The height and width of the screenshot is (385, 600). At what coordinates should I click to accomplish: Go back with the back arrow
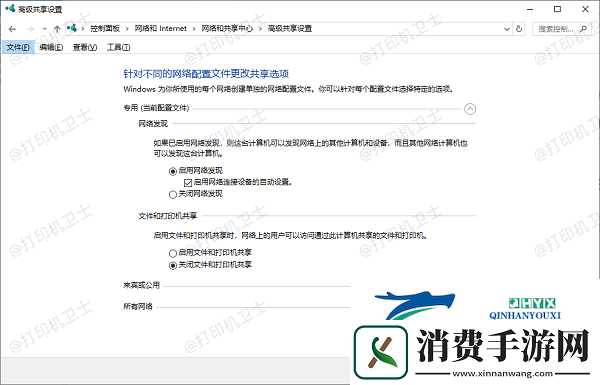point(12,29)
